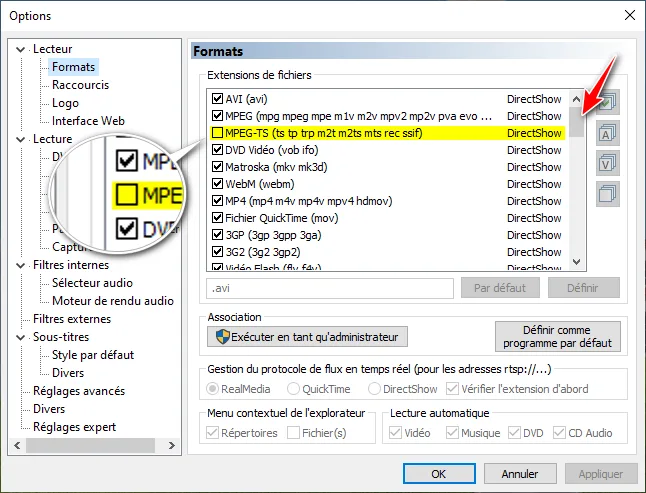Click the OK button
Screen dimensions: 646x493
439,474
